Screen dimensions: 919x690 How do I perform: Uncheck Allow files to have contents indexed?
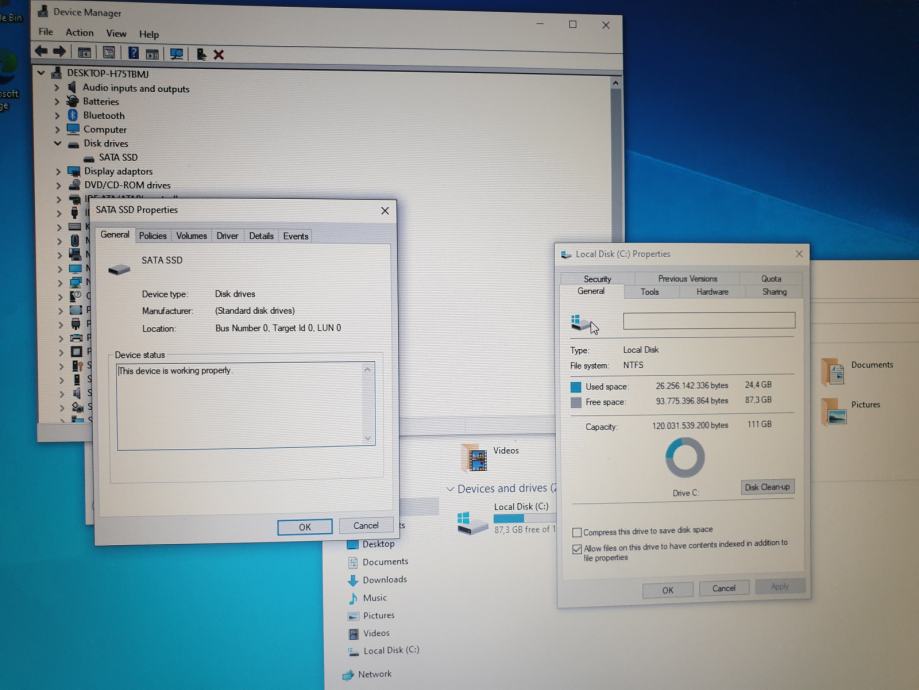(x=577, y=549)
